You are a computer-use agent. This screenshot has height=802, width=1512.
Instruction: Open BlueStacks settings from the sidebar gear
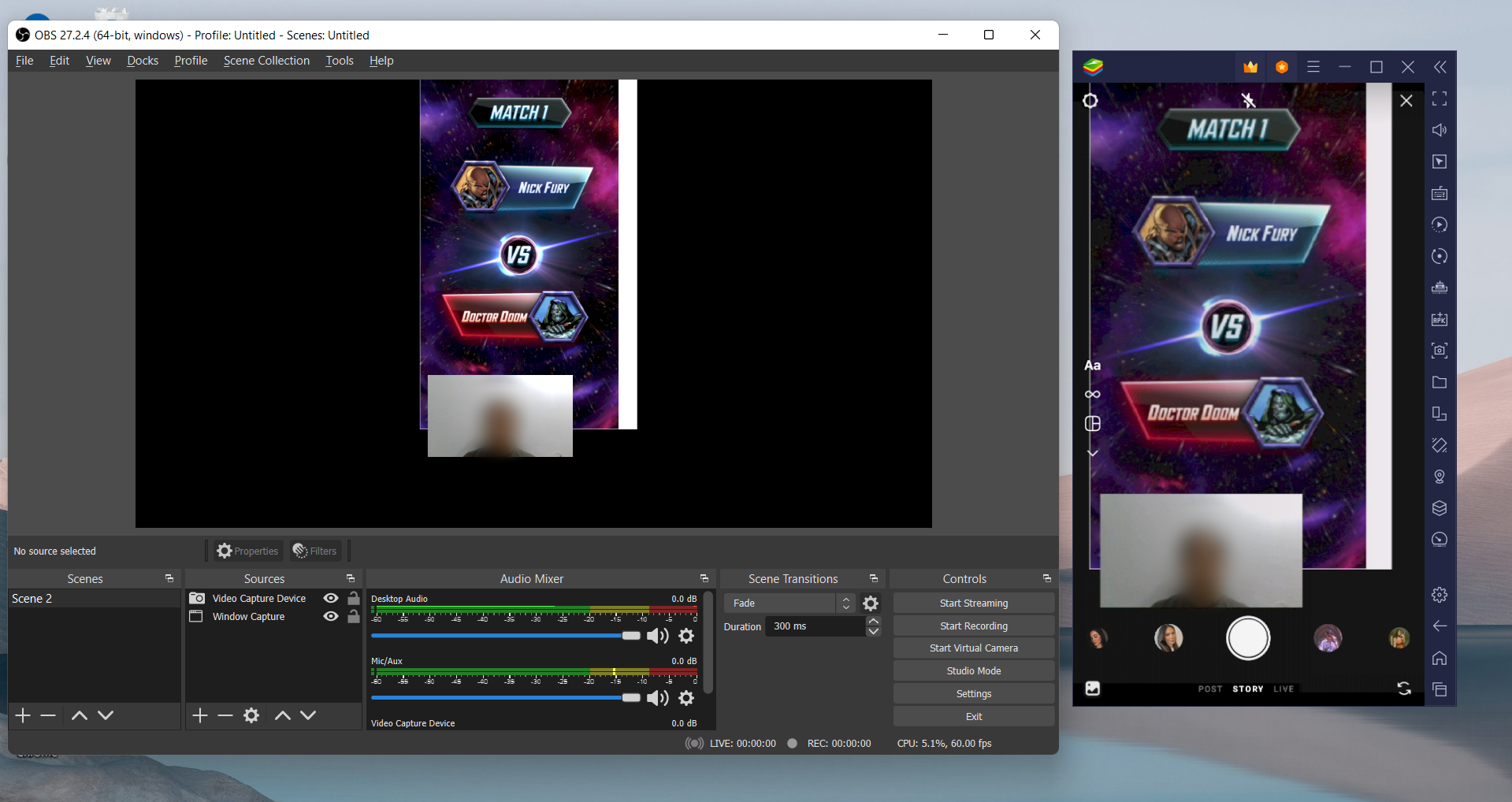click(x=1440, y=595)
